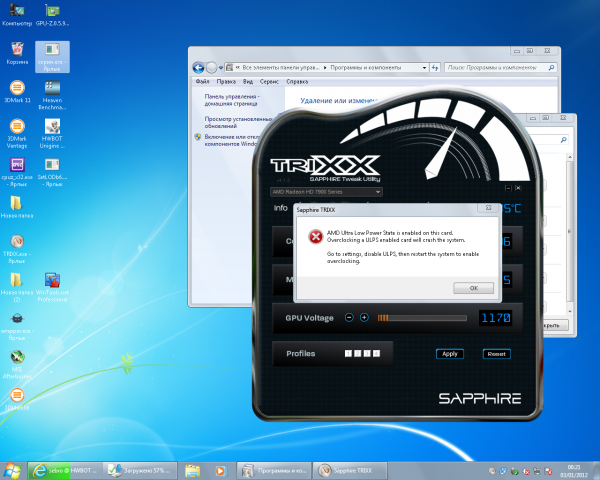This screenshot has width=600, height=480.
Task: Open the Новая папка (2) folder icon
Action: (x=17, y=287)
